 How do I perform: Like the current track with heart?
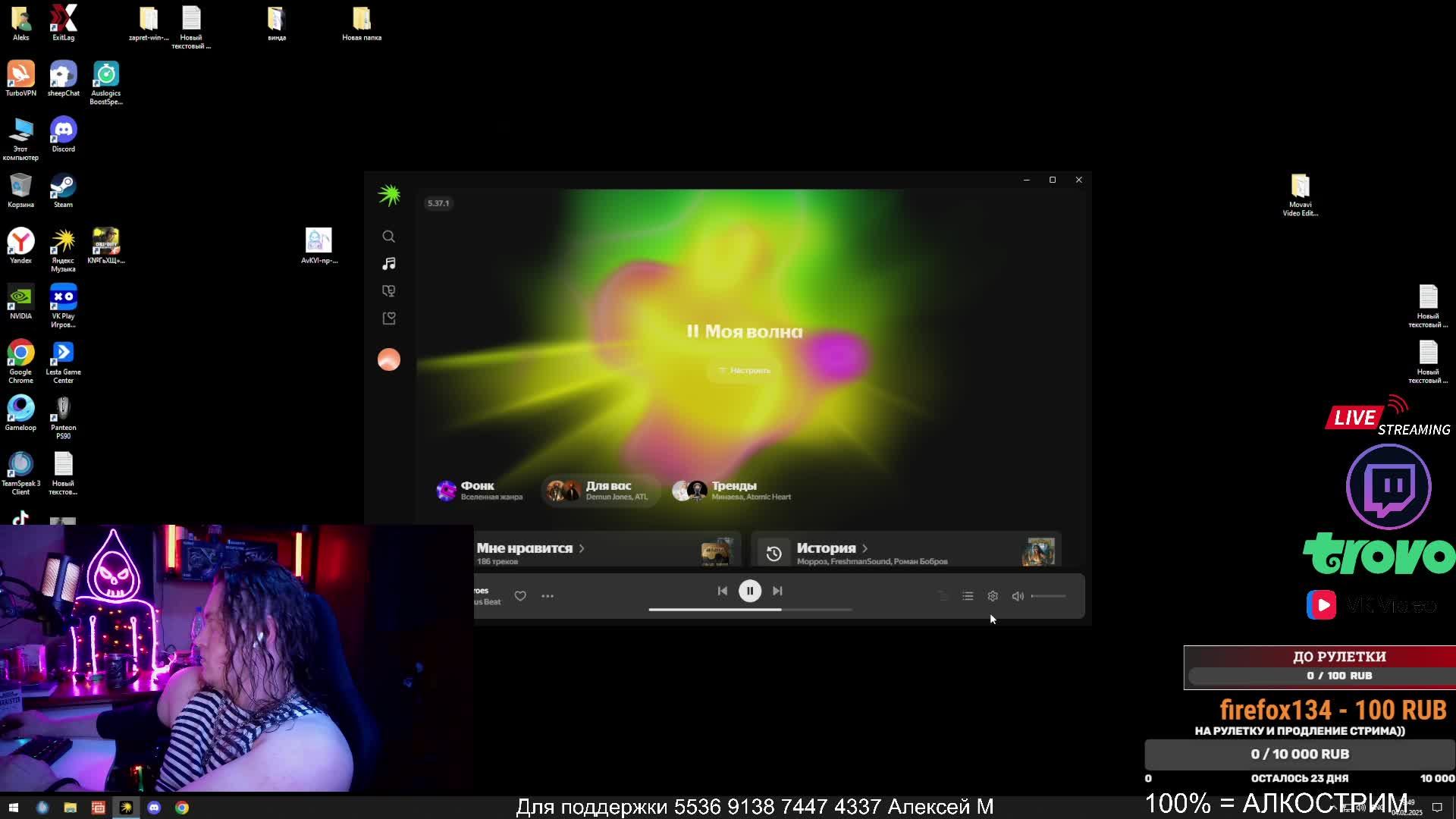coord(520,596)
